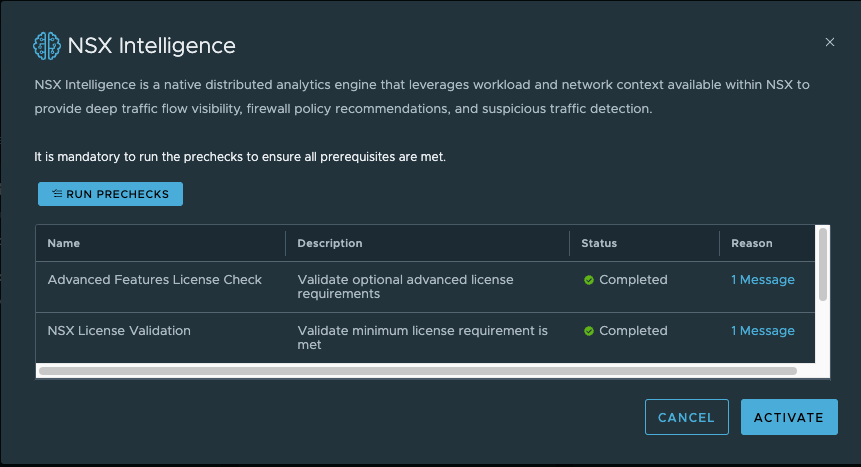Activate NSX Intelligence
The width and height of the screenshot is (861, 467).
coord(789,417)
